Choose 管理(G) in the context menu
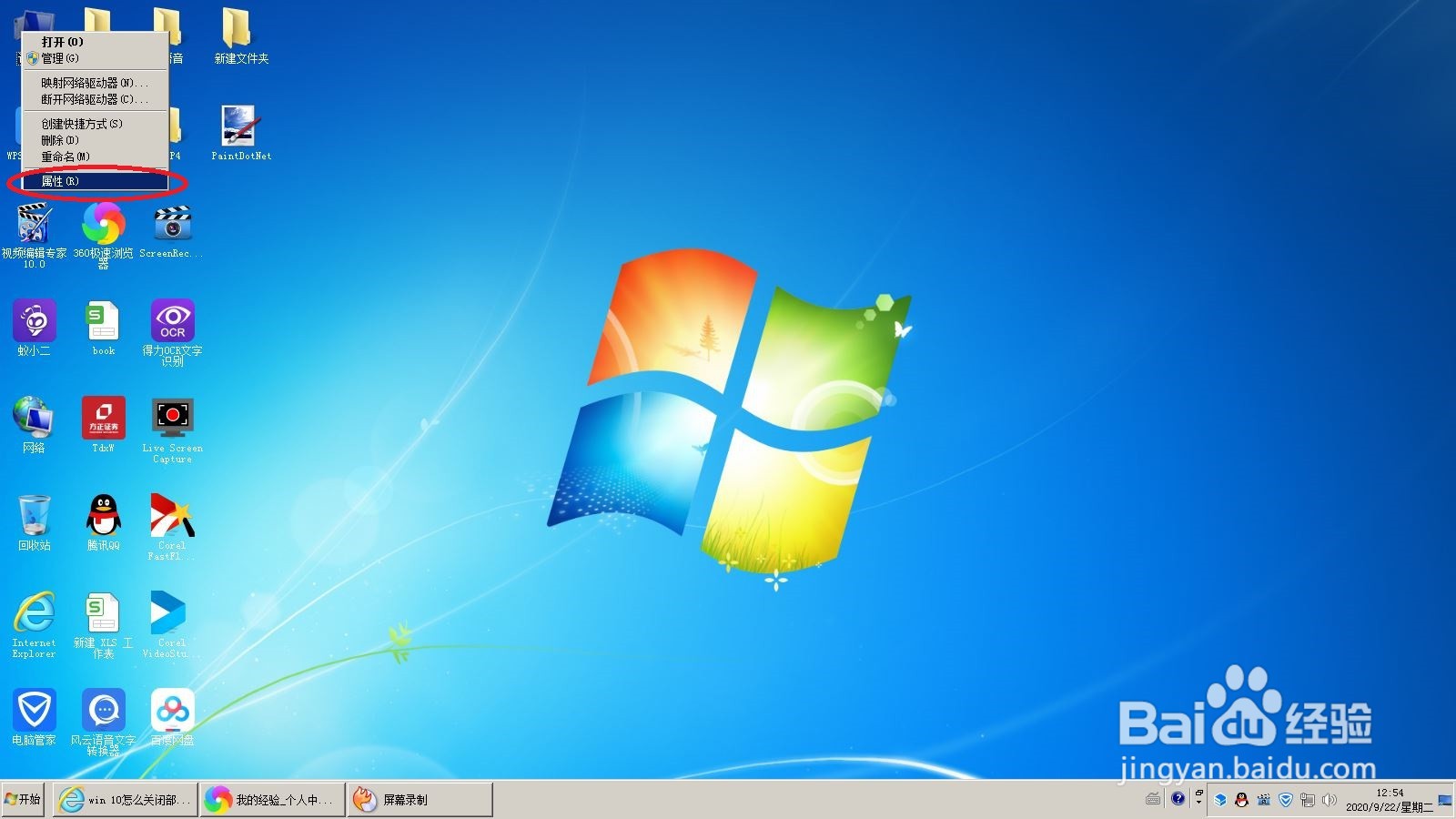The height and width of the screenshot is (819, 1456). point(95,58)
